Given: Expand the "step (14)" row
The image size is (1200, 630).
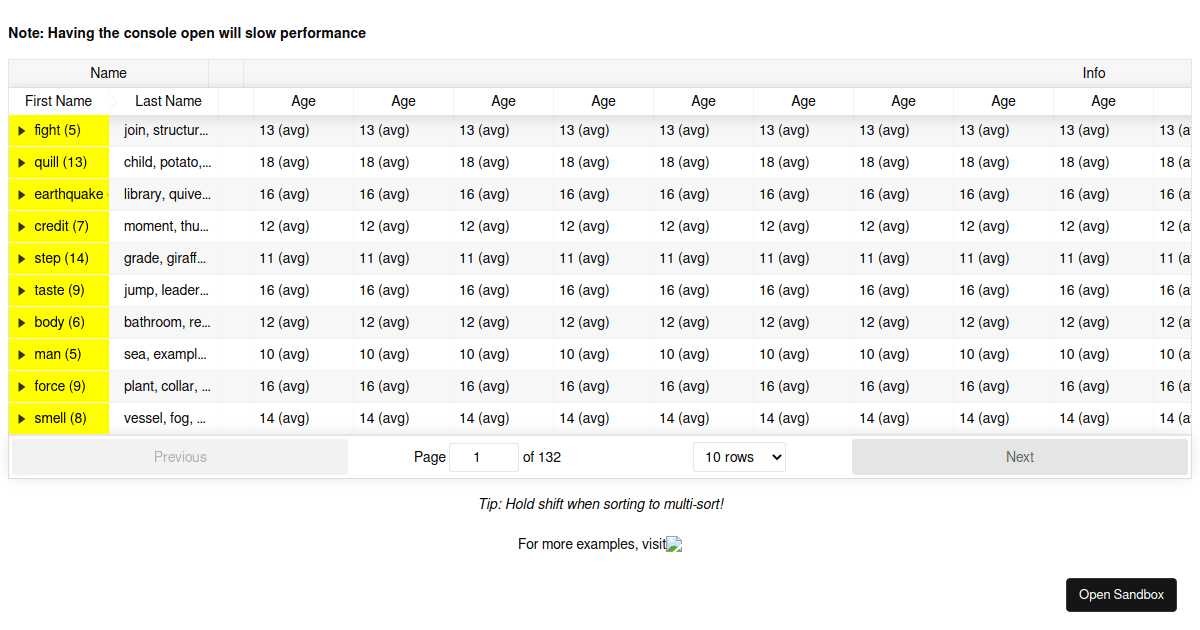Looking at the screenshot, I should [x=22, y=258].
